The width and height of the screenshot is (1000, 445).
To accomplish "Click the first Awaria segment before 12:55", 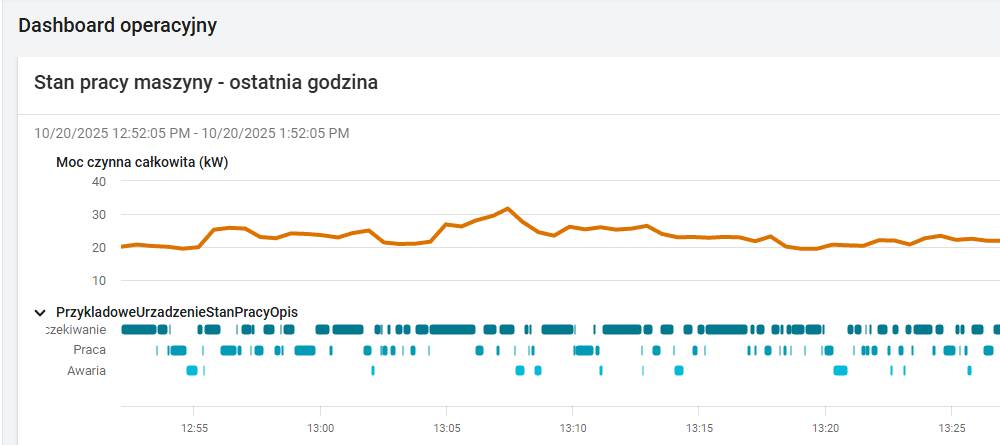I will click(x=192, y=371).
